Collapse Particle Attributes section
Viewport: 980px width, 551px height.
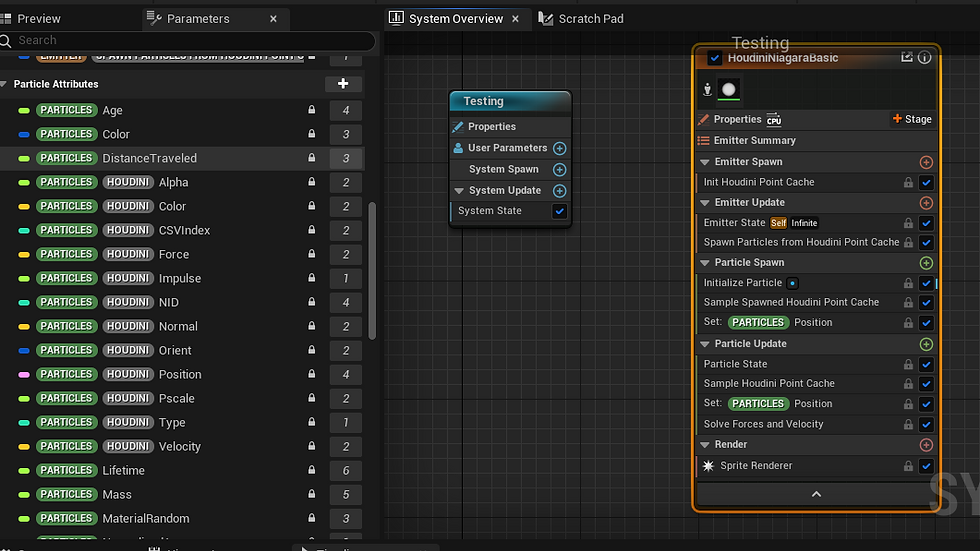[x=4, y=84]
